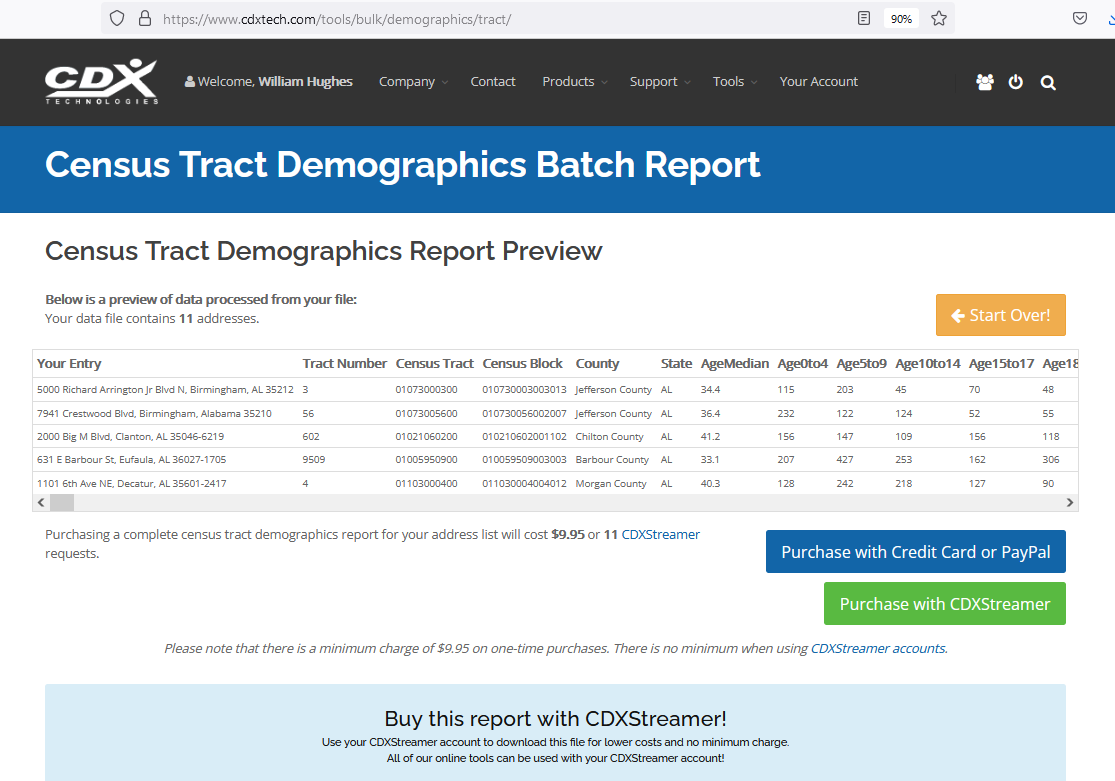Select the 5000 Richard Arrington Jr Blvd entry
This screenshot has height=781, width=1115.
(x=165, y=390)
